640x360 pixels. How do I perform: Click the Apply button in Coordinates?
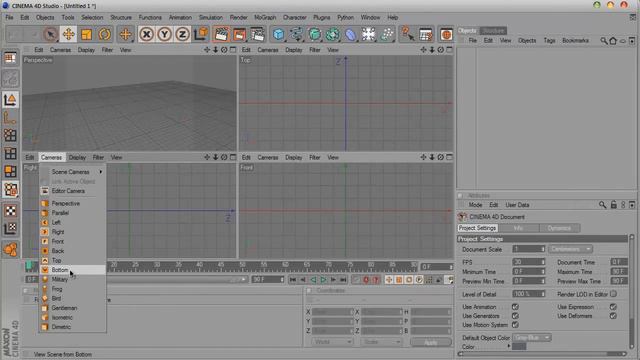431,342
